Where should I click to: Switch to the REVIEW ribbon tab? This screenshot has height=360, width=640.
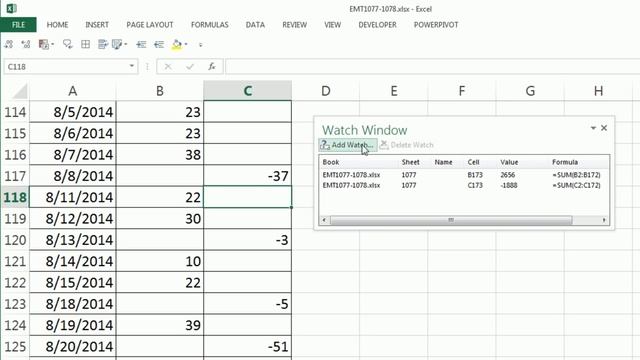point(295,24)
